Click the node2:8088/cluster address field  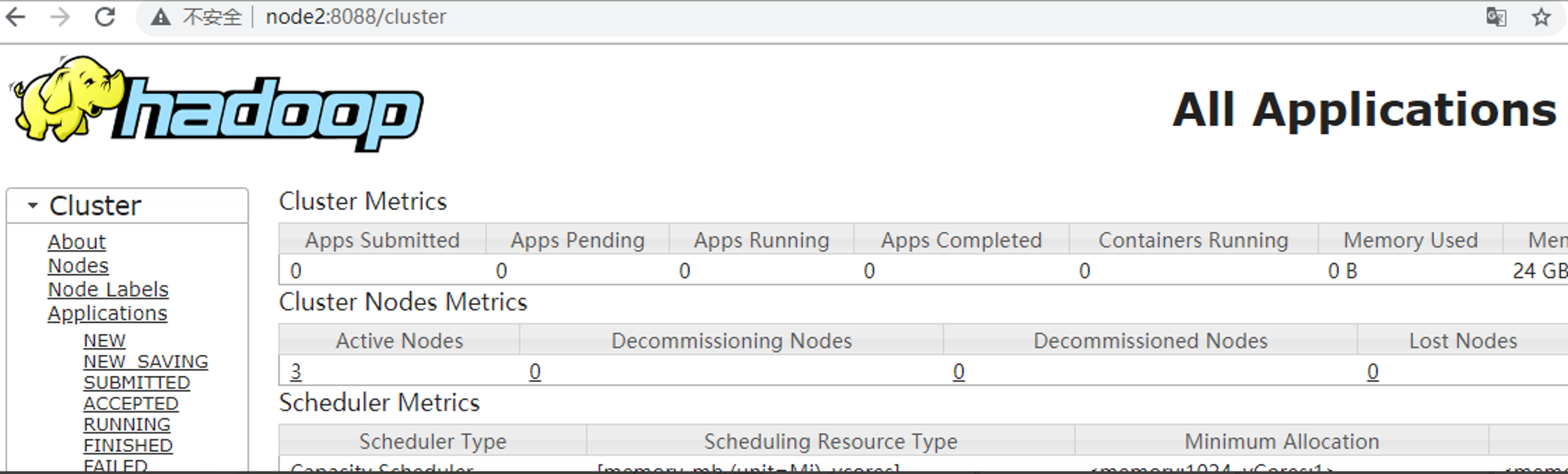[356, 16]
